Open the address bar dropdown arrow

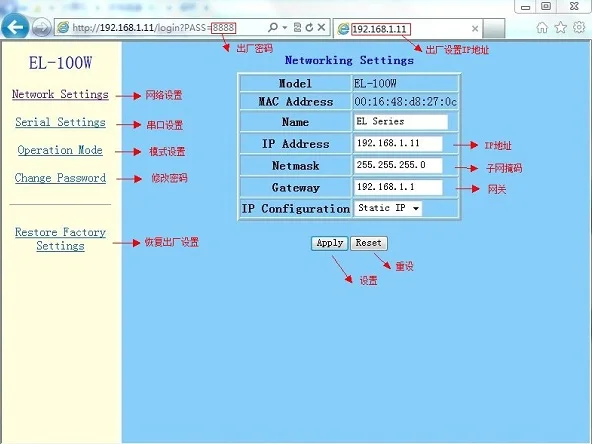tap(285, 28)
